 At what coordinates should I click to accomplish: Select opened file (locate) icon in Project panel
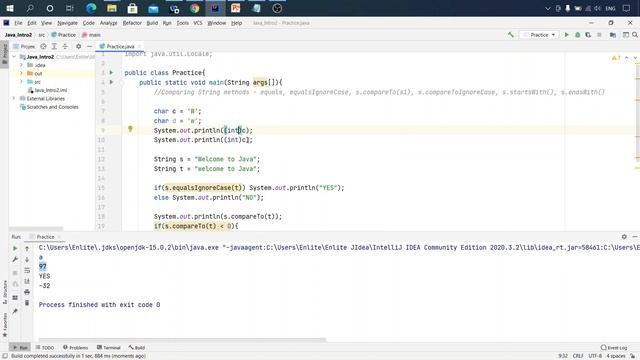(43, 47)
